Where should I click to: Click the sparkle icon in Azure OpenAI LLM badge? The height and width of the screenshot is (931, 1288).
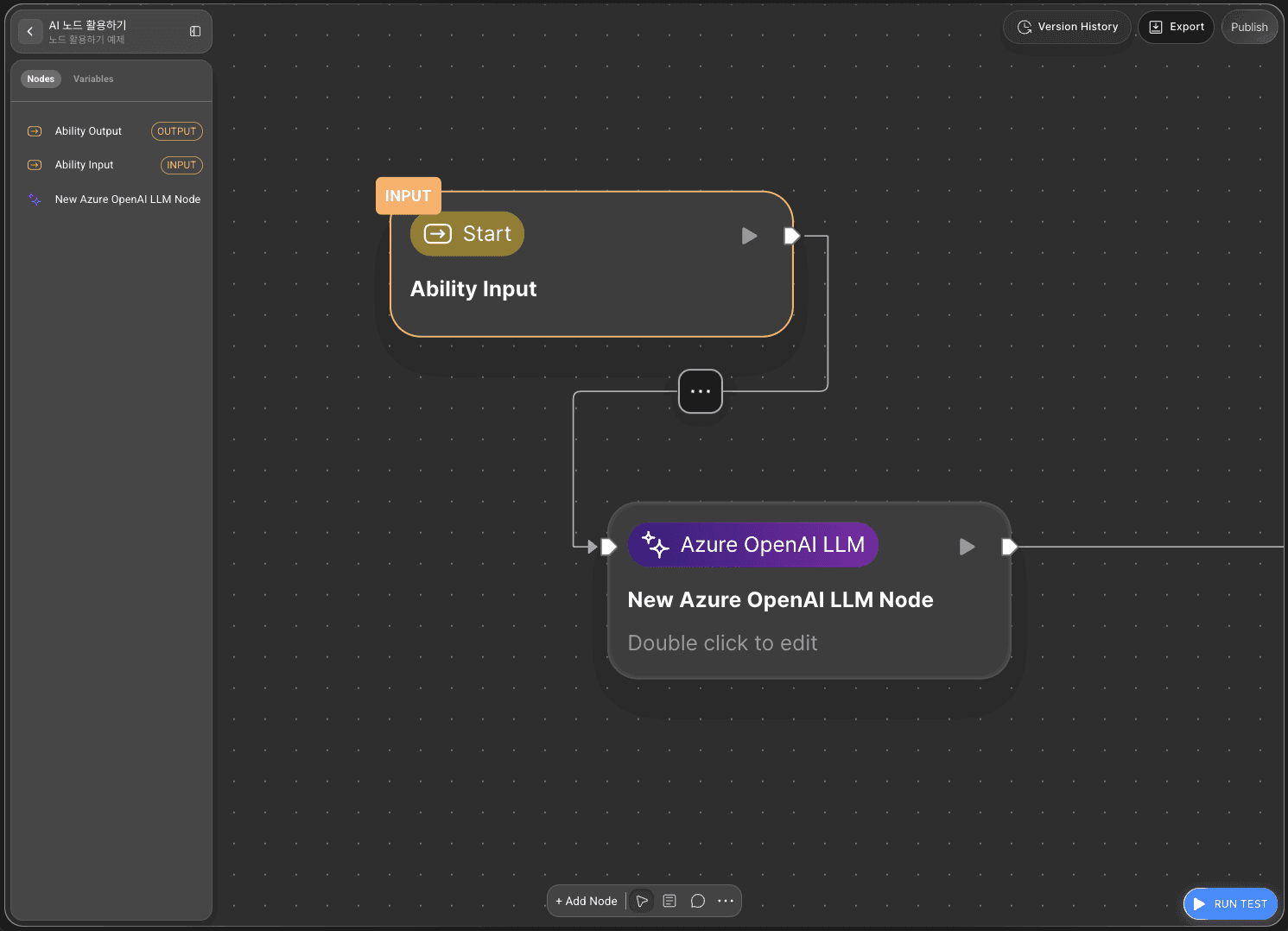coord(656,545)
